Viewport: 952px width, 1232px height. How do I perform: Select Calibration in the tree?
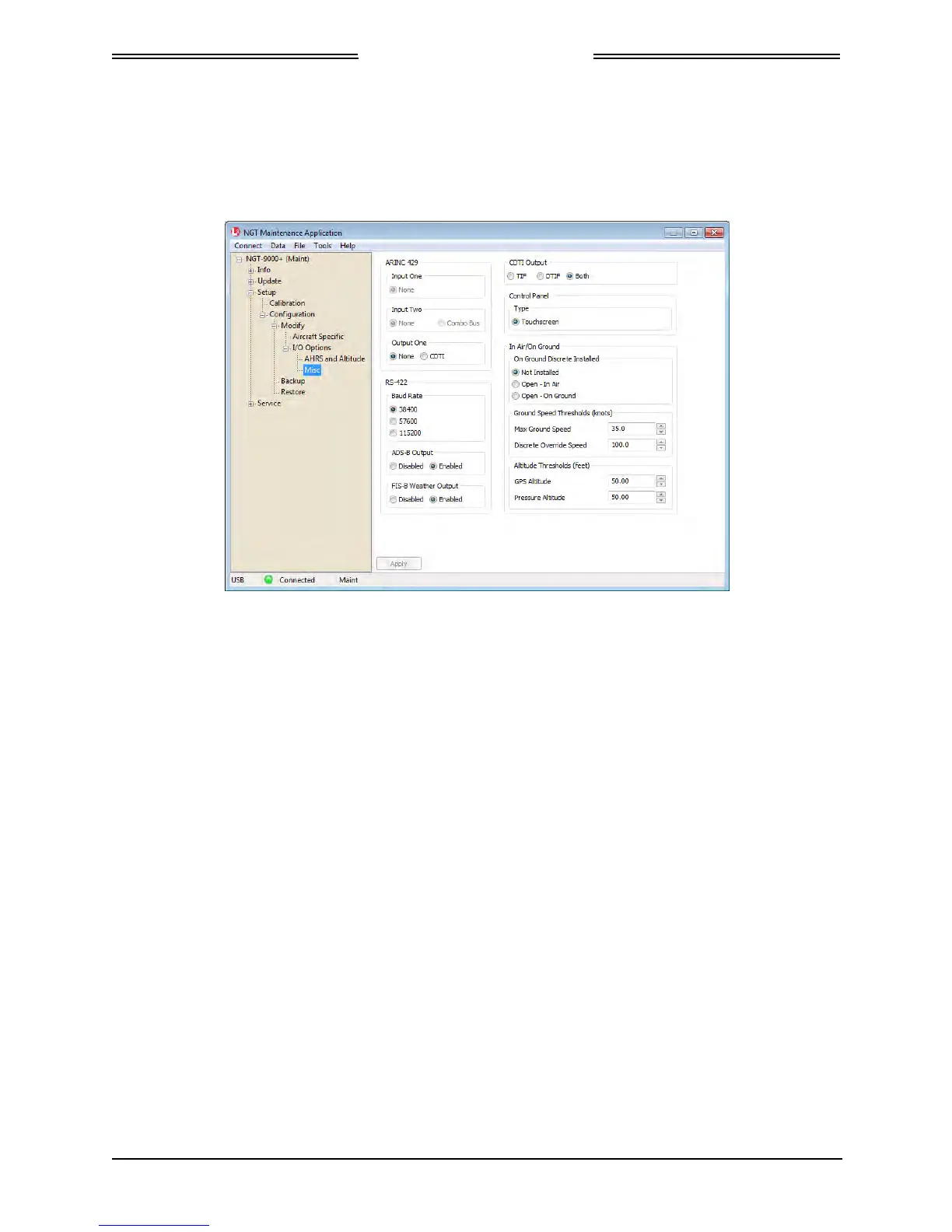[287, 303]
